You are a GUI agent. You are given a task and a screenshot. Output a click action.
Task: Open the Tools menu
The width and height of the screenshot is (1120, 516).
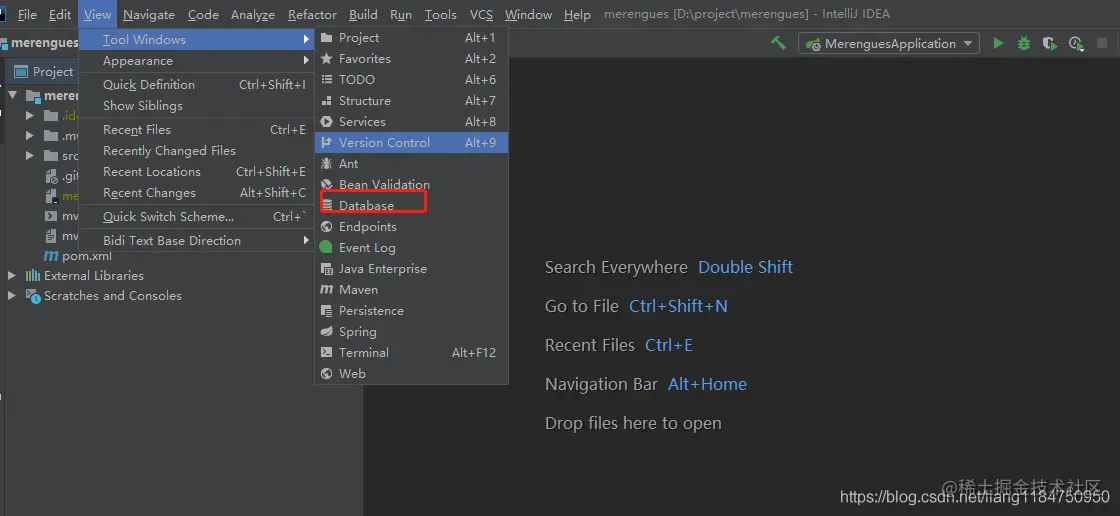click(441, 14)
